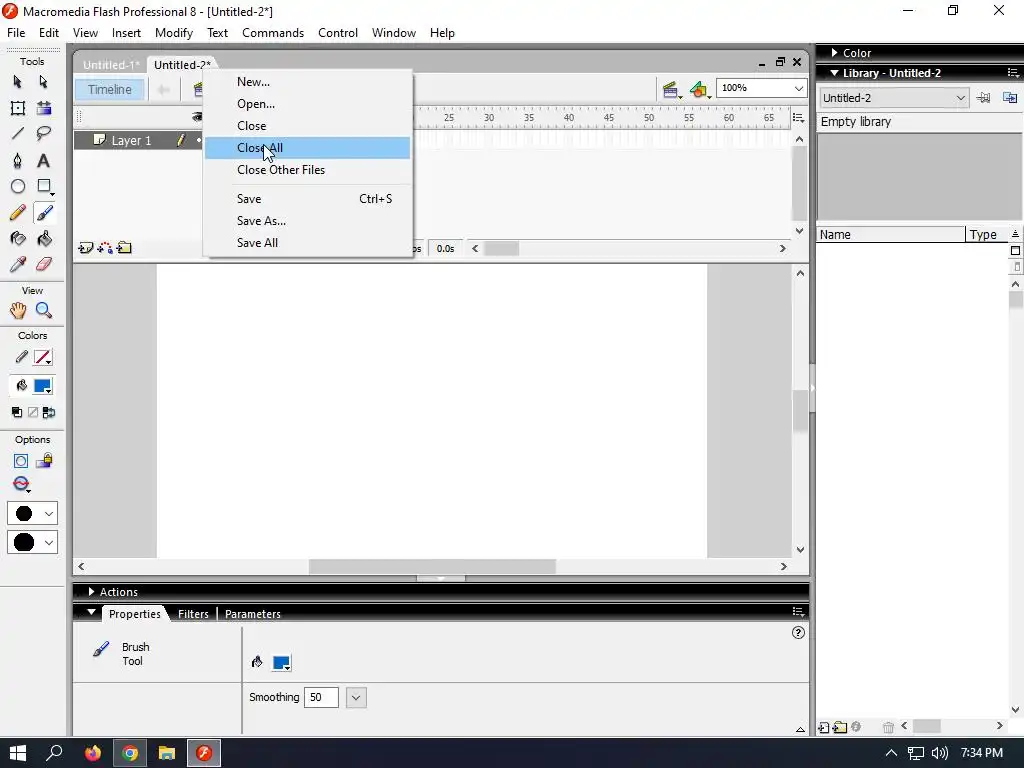Open the Brush Mode dropdown

pyautogui.click(x=22, y=485)
